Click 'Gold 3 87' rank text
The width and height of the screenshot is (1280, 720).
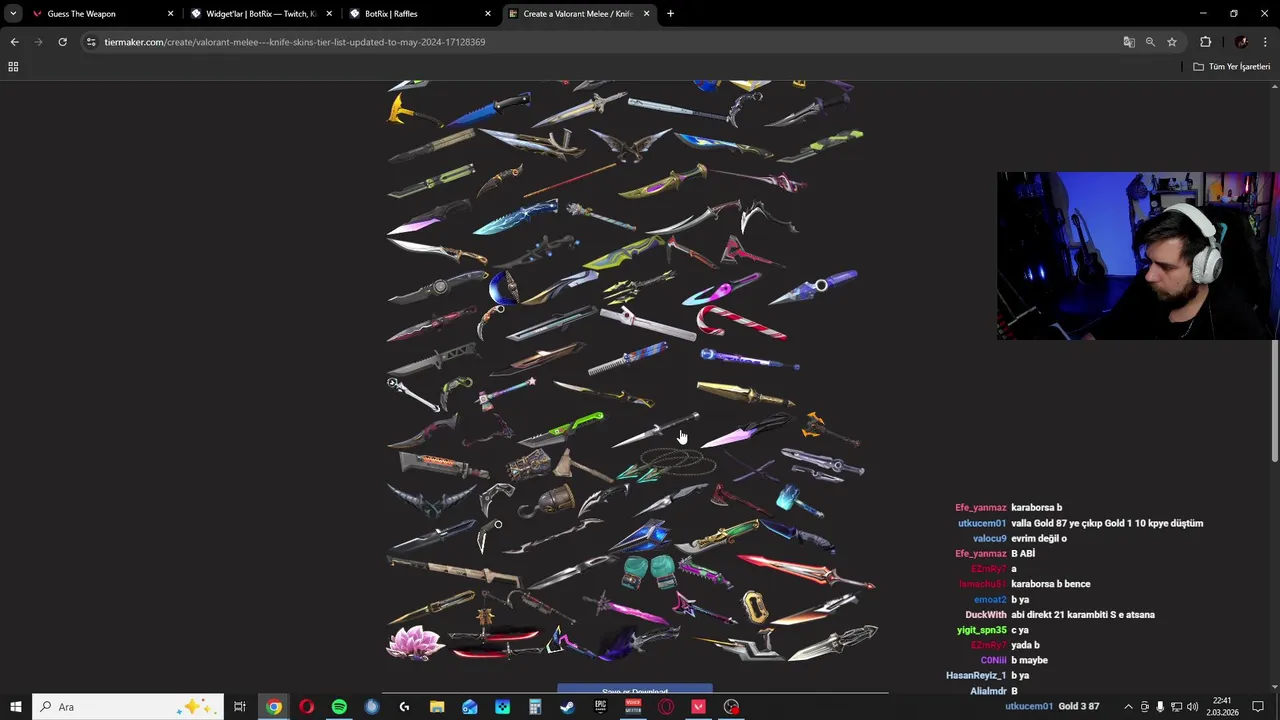pos(1079,706)
